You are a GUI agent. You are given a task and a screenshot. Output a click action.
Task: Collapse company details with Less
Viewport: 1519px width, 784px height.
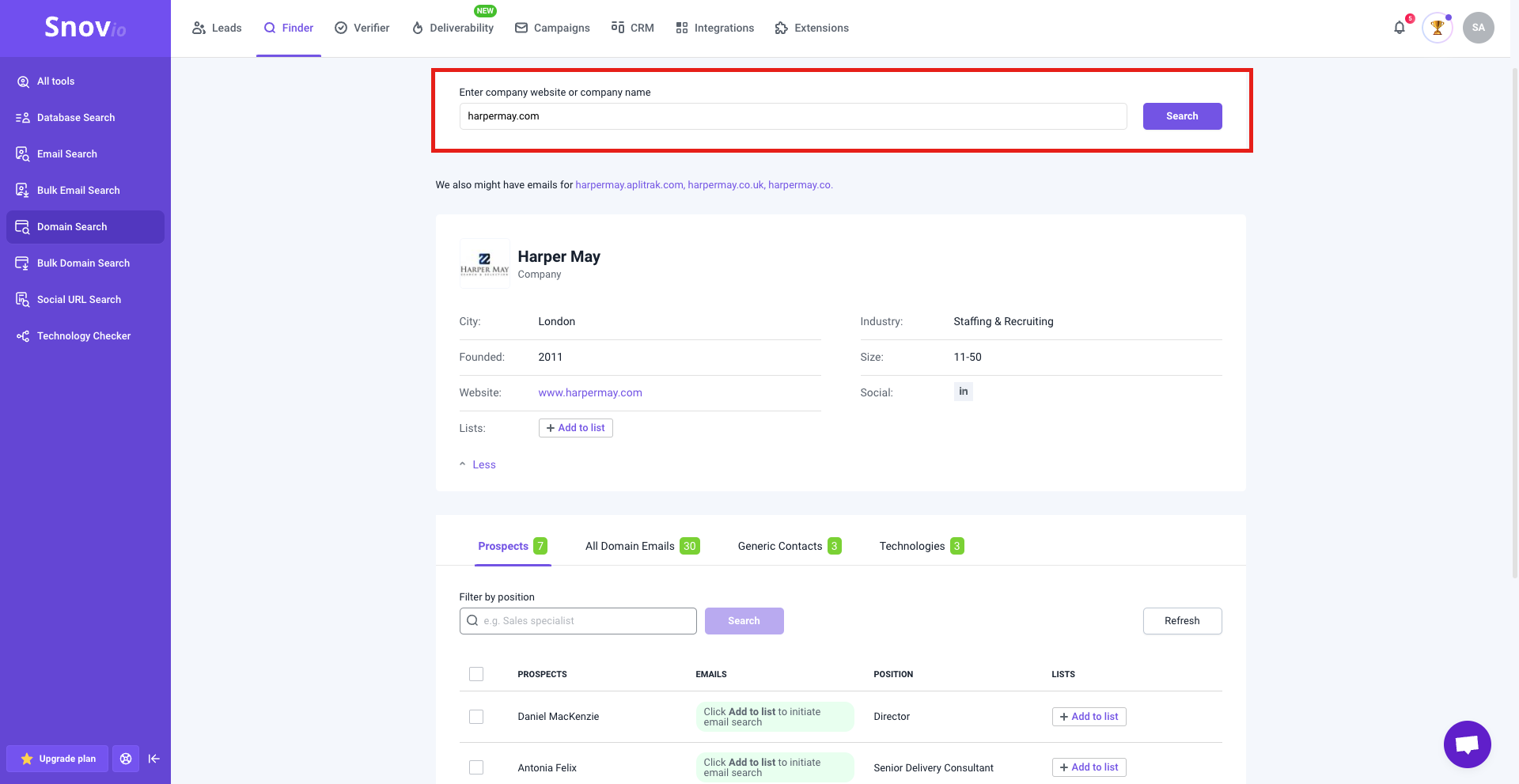(x=478, y=464)
